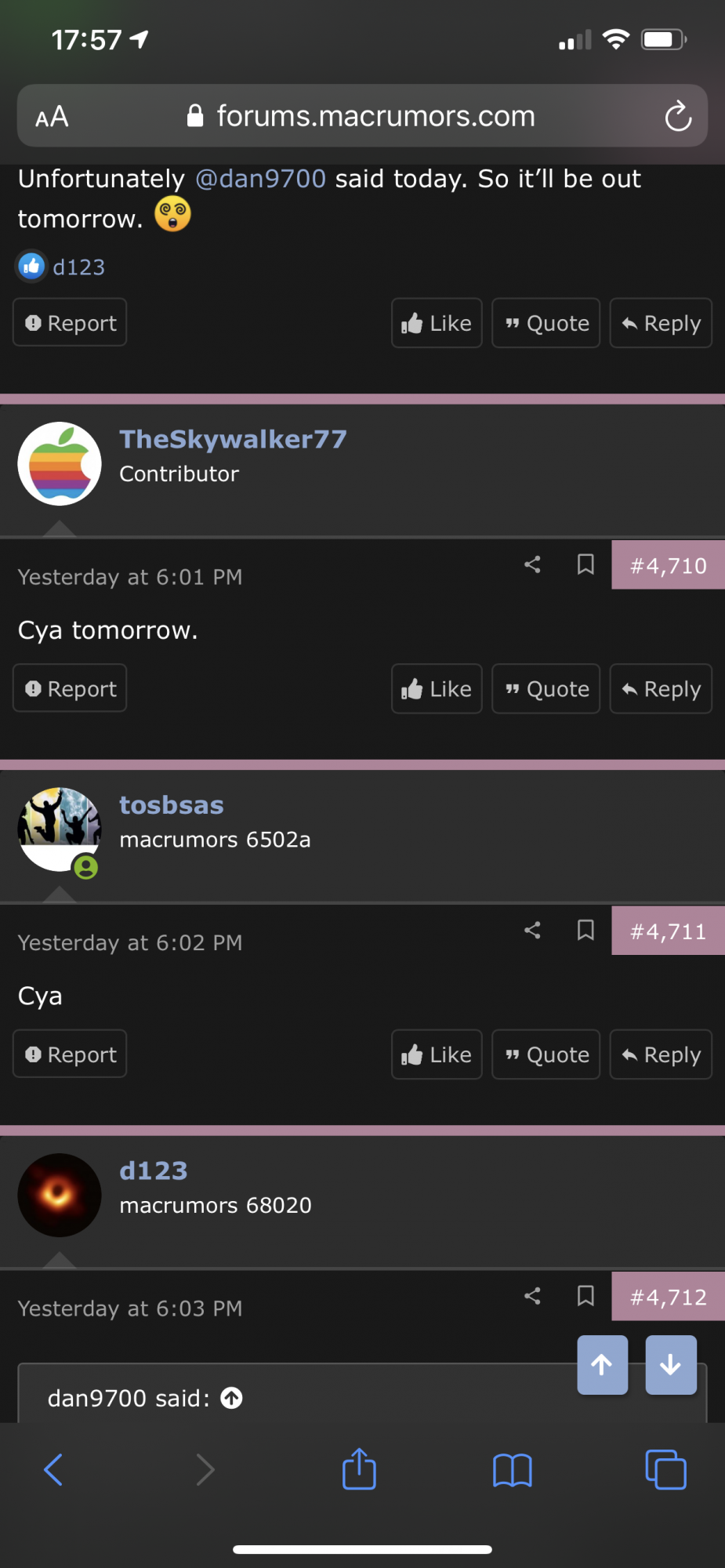Reply to tosbsas's "Cya" post
725x1568 pixels.
(661, 1054)
